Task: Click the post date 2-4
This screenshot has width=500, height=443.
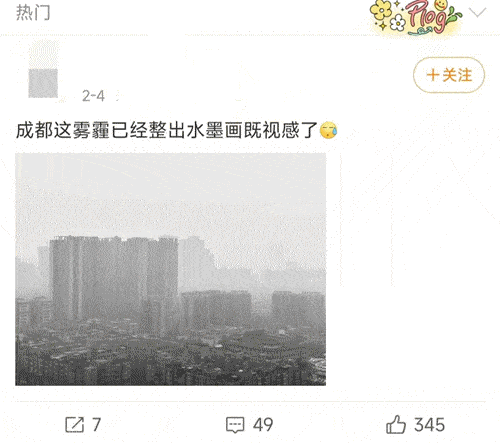Action: click(93, 96)
